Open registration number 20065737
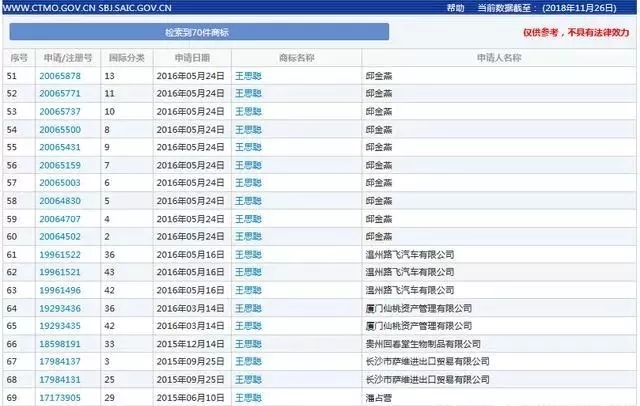Viewport: 640px width, 406px height. 60,111
